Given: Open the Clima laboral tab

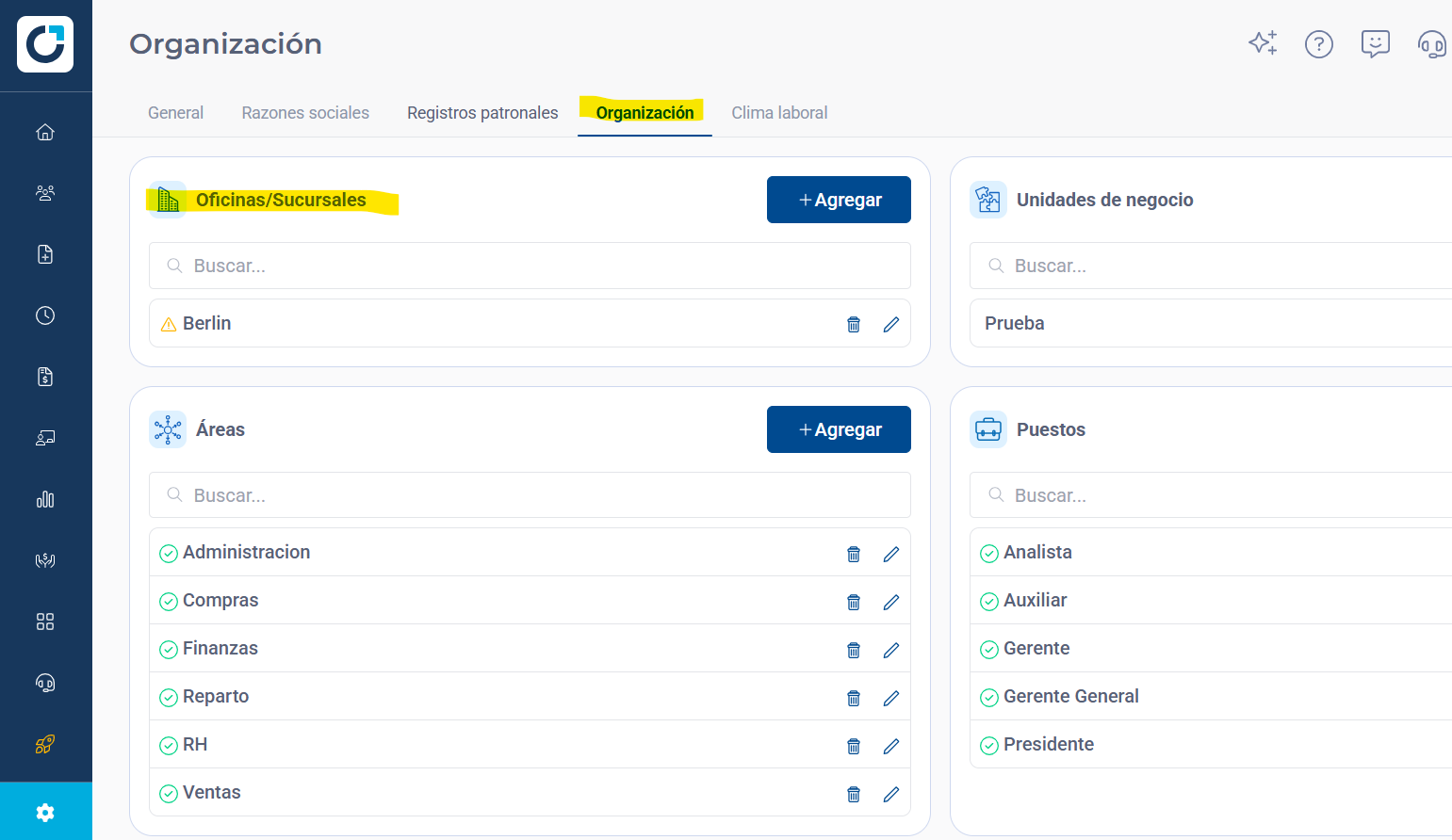Looking at the screenshot, I should tap(779, 113).
